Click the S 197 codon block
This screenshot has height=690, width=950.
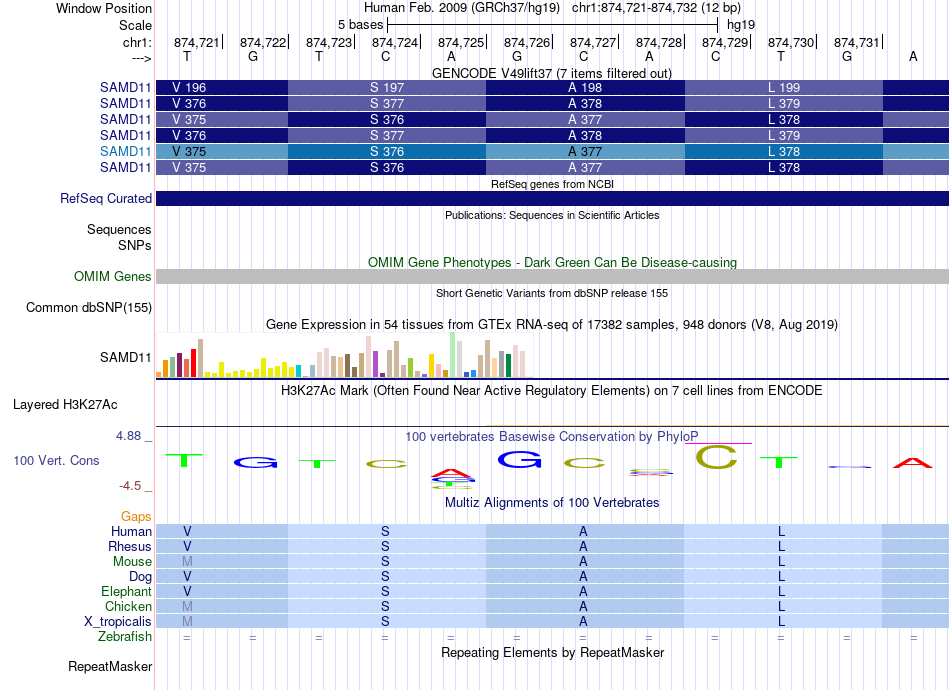387,87
